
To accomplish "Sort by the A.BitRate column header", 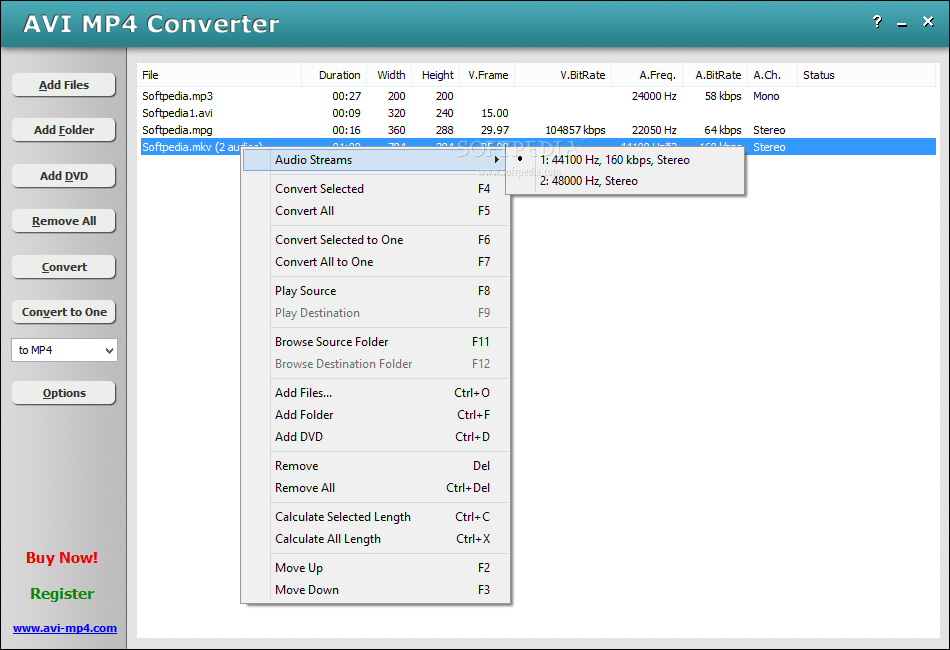I will [x=715, y=75].
